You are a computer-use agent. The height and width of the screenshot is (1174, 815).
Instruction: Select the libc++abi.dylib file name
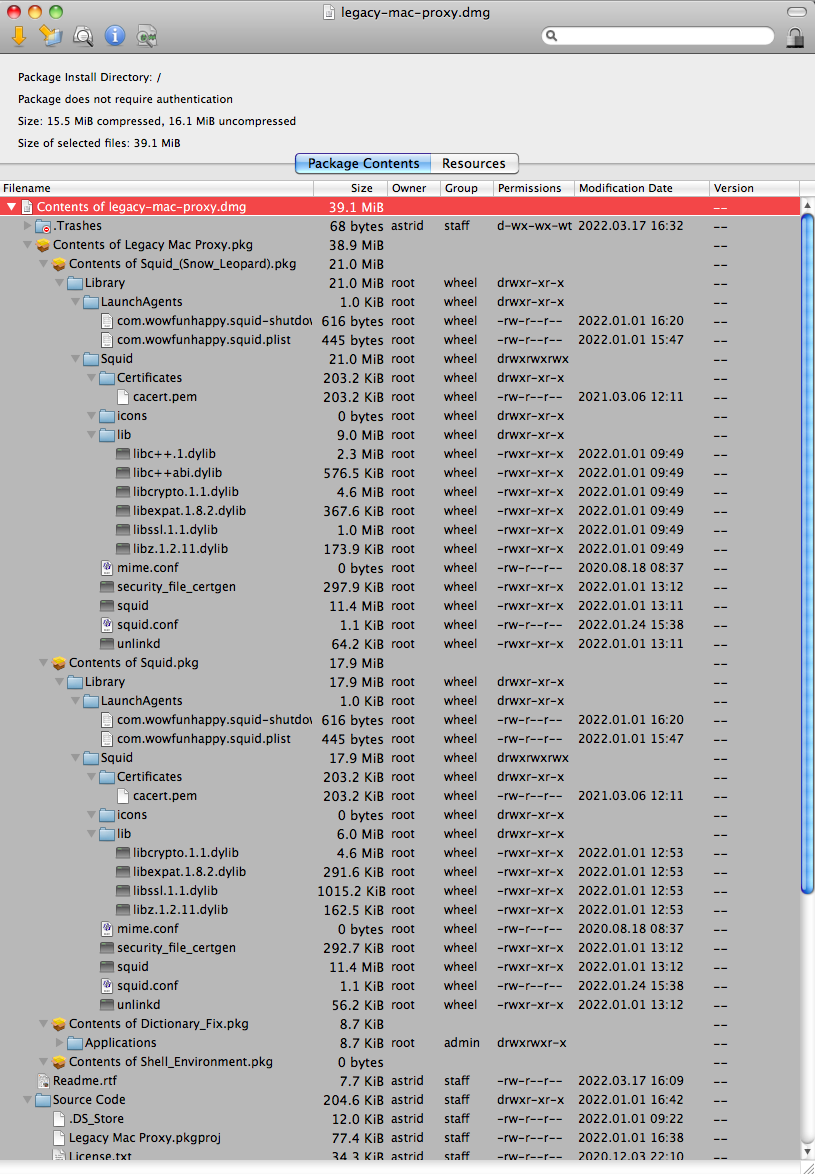click(x=177, y=473)
